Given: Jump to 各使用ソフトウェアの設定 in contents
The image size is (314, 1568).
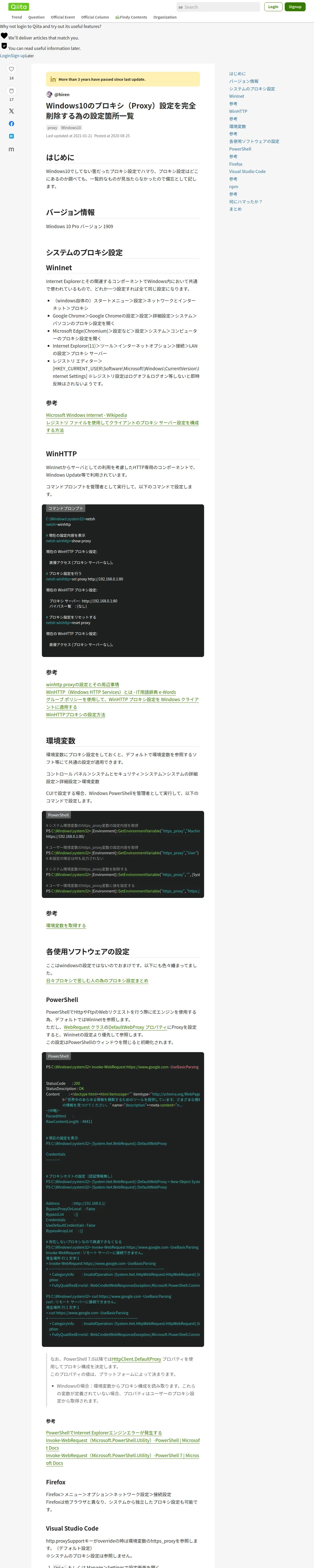Looking at the screenshot, I should (254, 141).
